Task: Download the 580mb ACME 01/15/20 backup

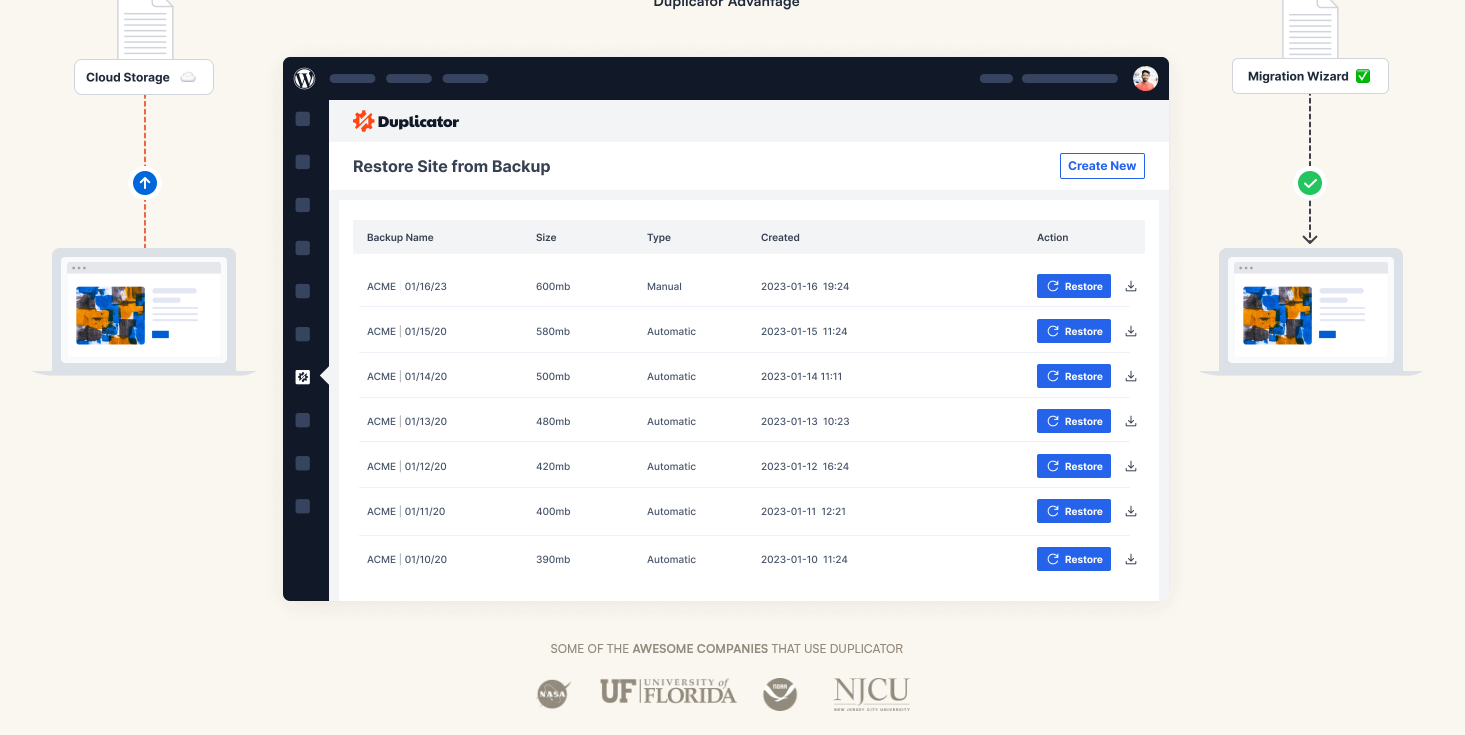Action: [x=1131, y=331]
